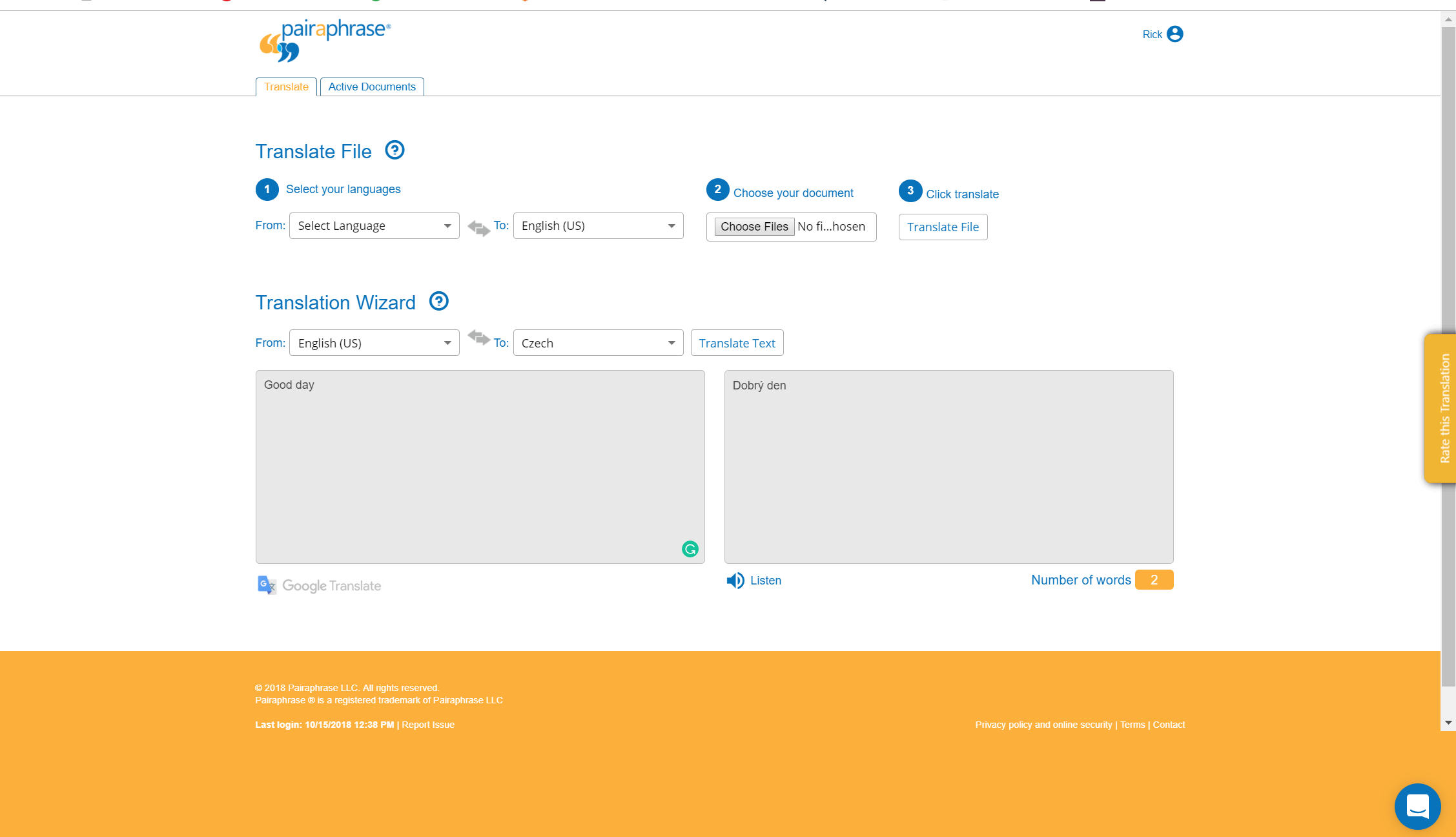Viewport: 1456px width, 837px height.
Task: Switch to the Active Documents tab
Action: (x=372, y=87)
